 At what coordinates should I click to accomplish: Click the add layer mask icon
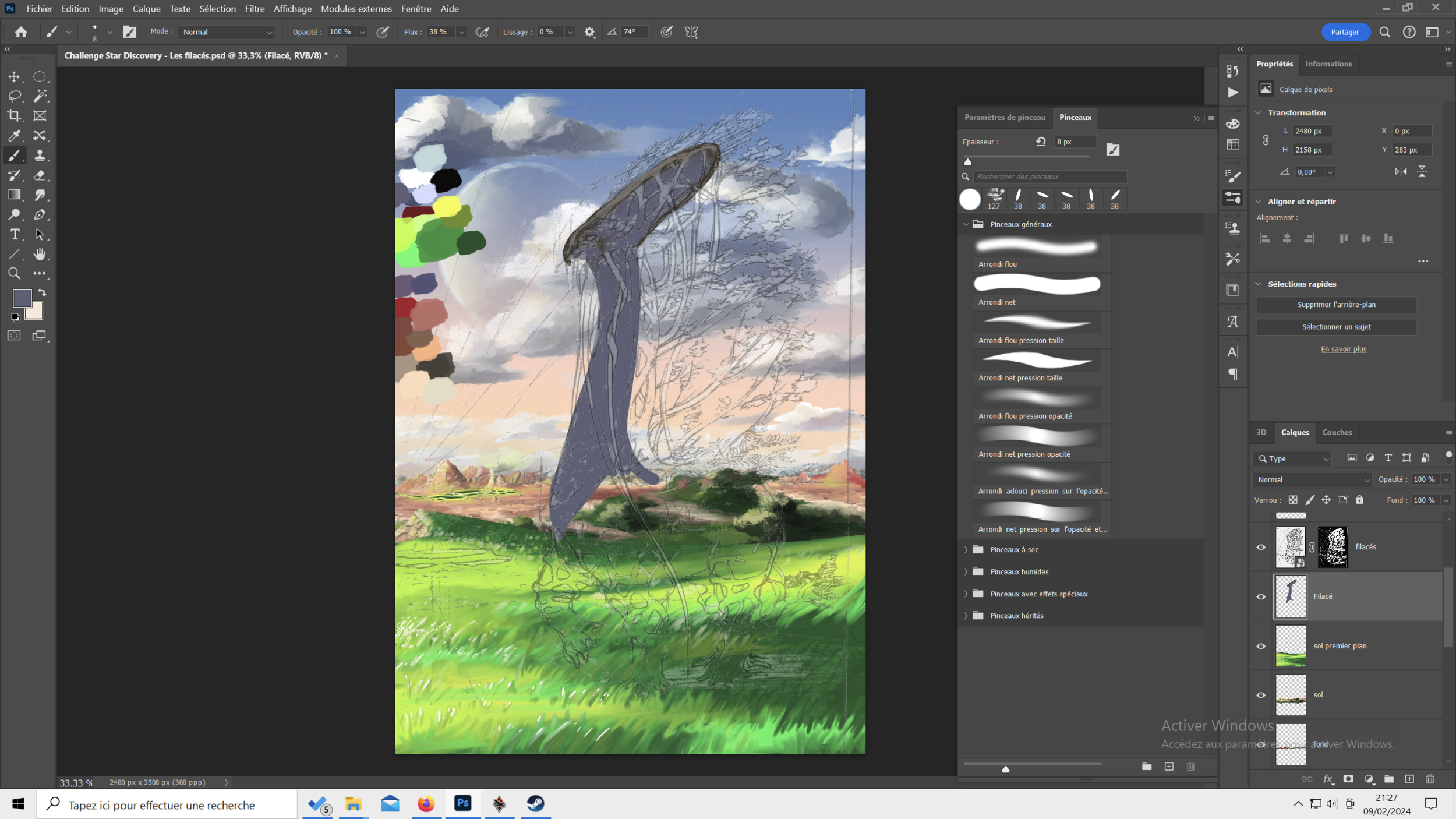point(1348,779)
